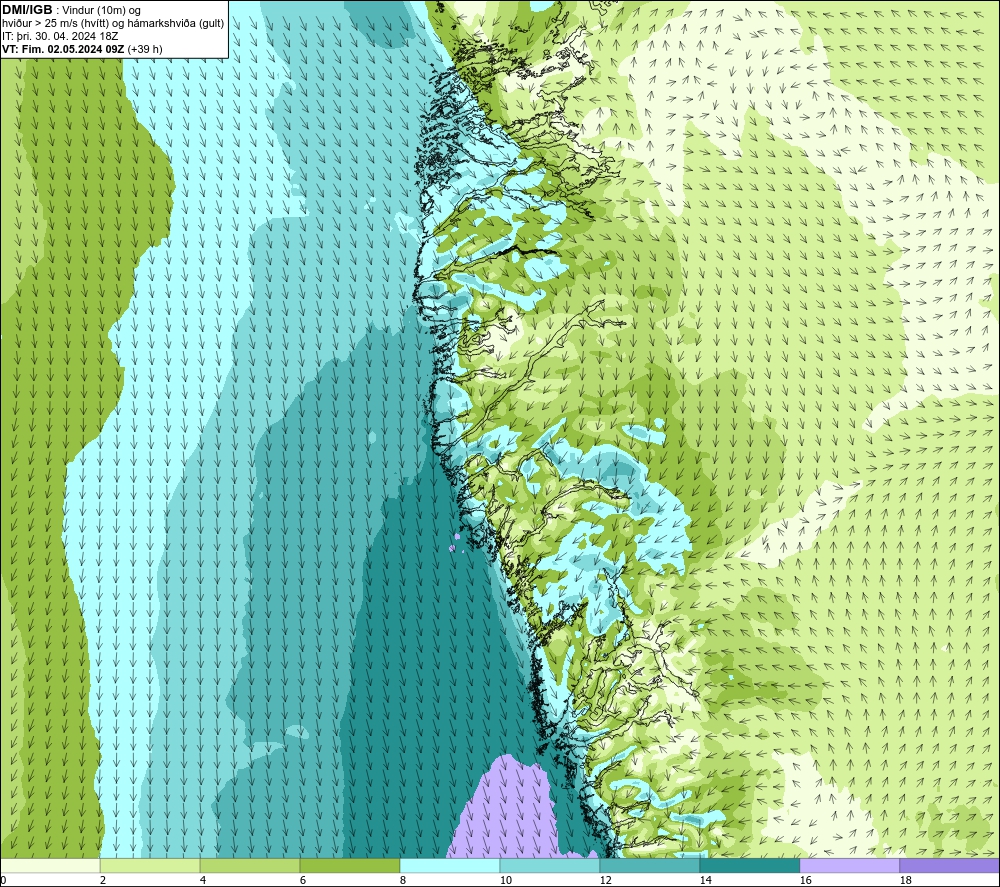Click the legend scale label '8'
This screenshot has width=1000, height=887.
[x=403, y=880]
